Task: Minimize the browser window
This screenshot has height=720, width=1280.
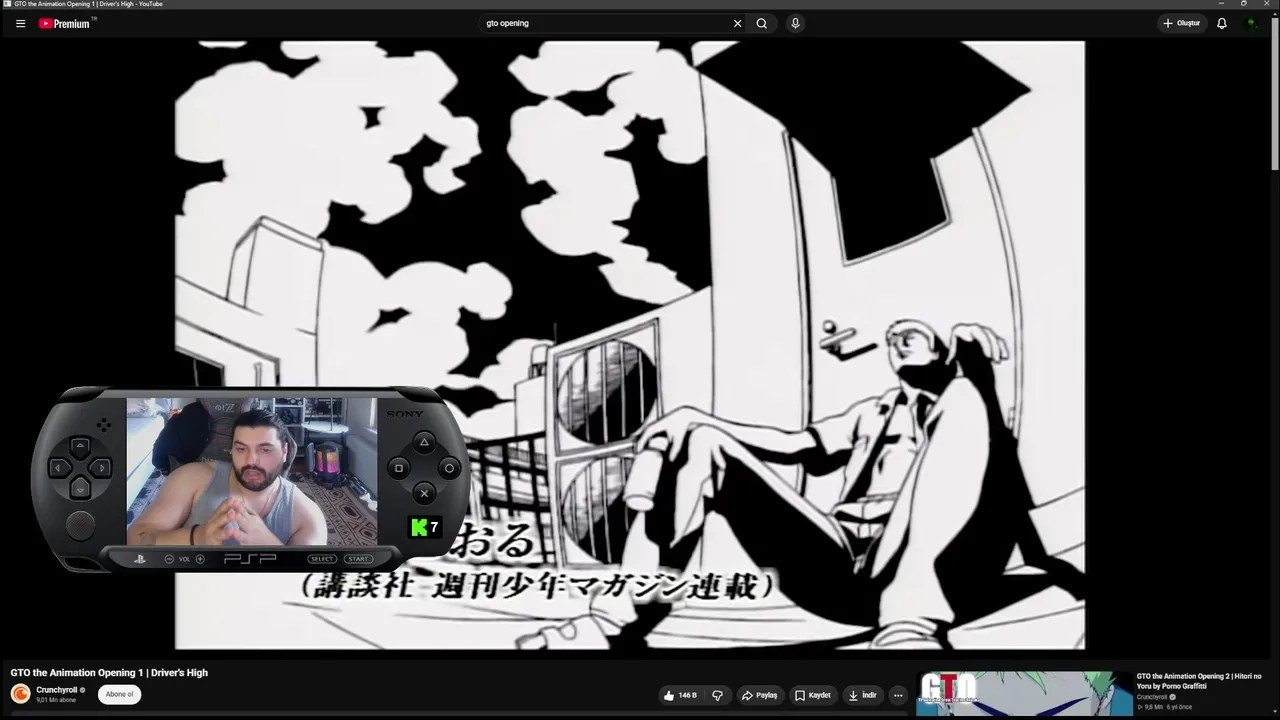Action: pyautogui.click(x=1221, y=3)
